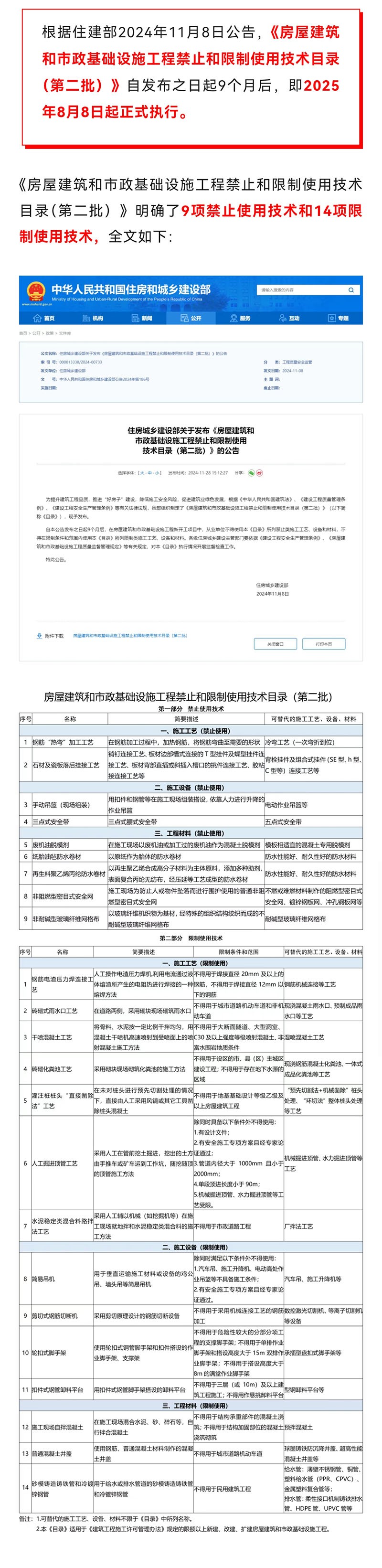Open the 专题 navigation tab
The width and height of the screenshot is (382, 1568).
[x=338, y=319]
